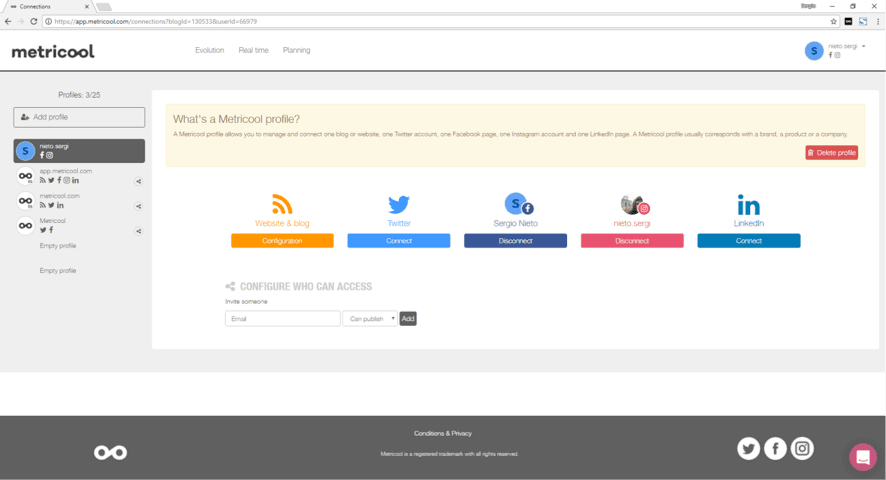This screenshot has width=886, height=480.
Task: Click the Add invite button
Action: (408, 319)
